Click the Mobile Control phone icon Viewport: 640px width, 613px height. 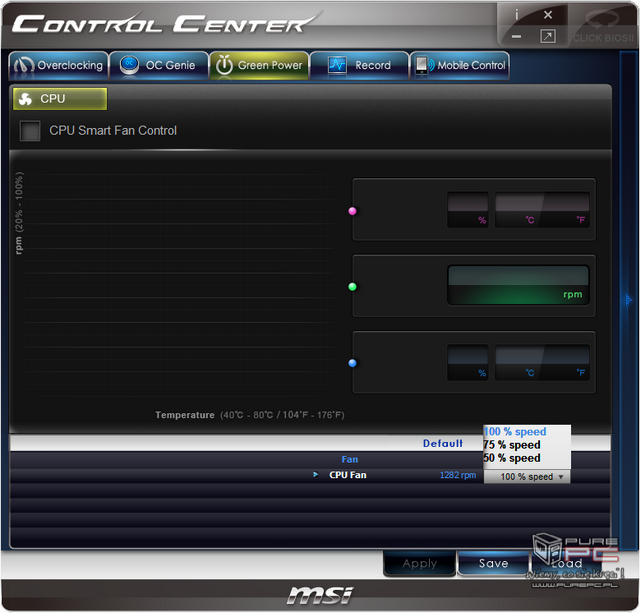point(424,65)
